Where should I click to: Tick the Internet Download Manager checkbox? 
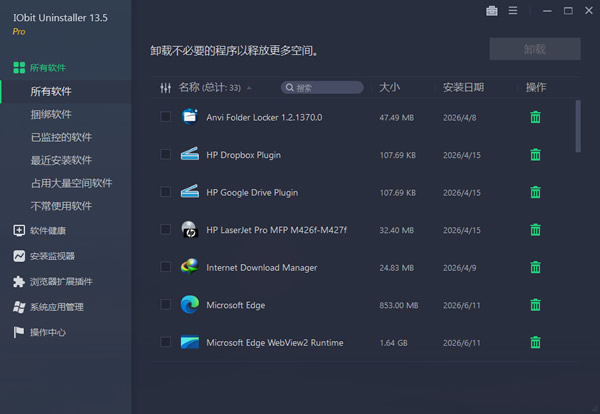[x=165, y=267]
